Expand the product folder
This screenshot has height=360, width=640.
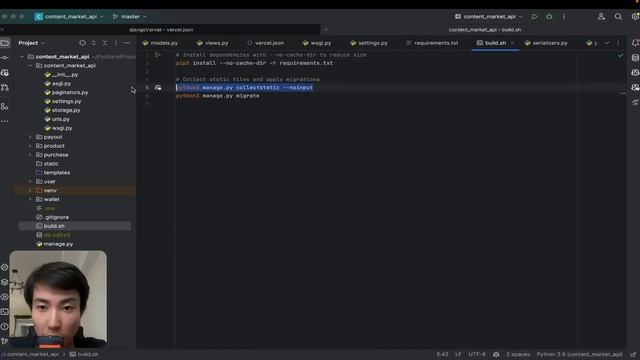tap(30, 146)
